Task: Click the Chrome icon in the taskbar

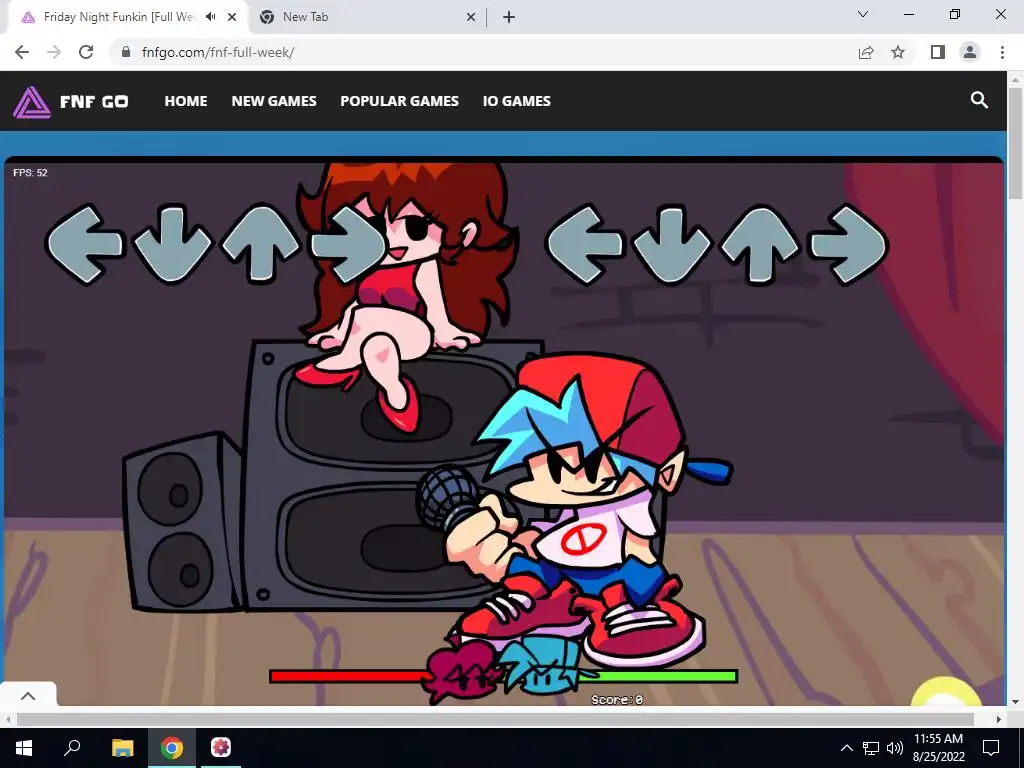Action: (172, 748)
